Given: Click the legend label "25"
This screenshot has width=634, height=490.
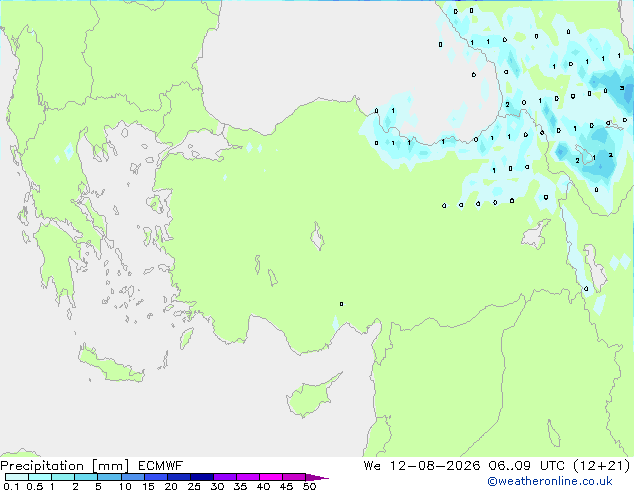Looking at the screenshot, I should click(194, 486).
